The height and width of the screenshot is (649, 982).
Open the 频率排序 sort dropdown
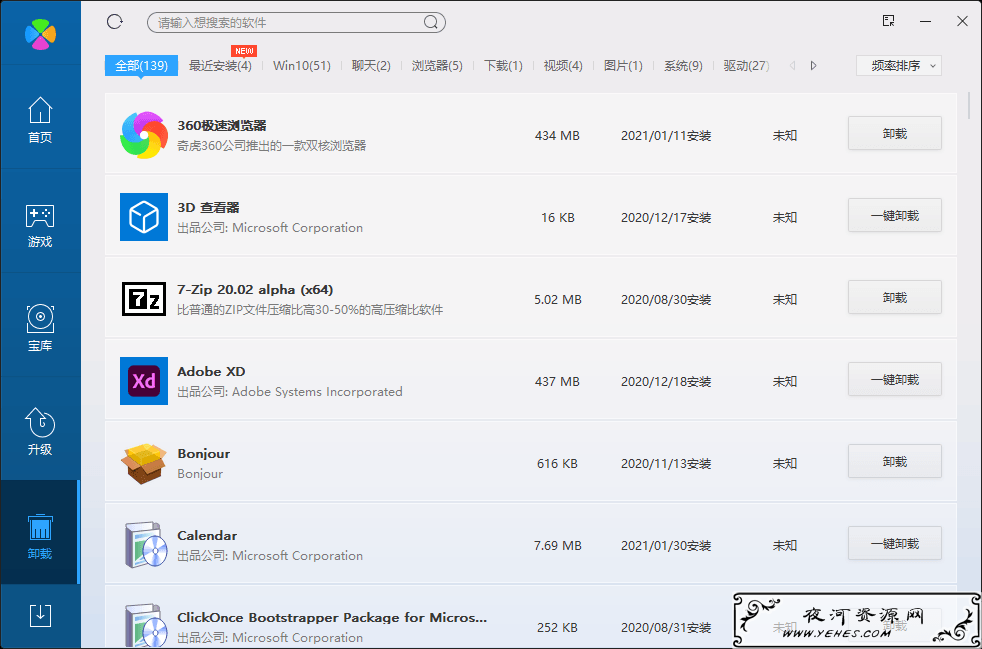899,66
